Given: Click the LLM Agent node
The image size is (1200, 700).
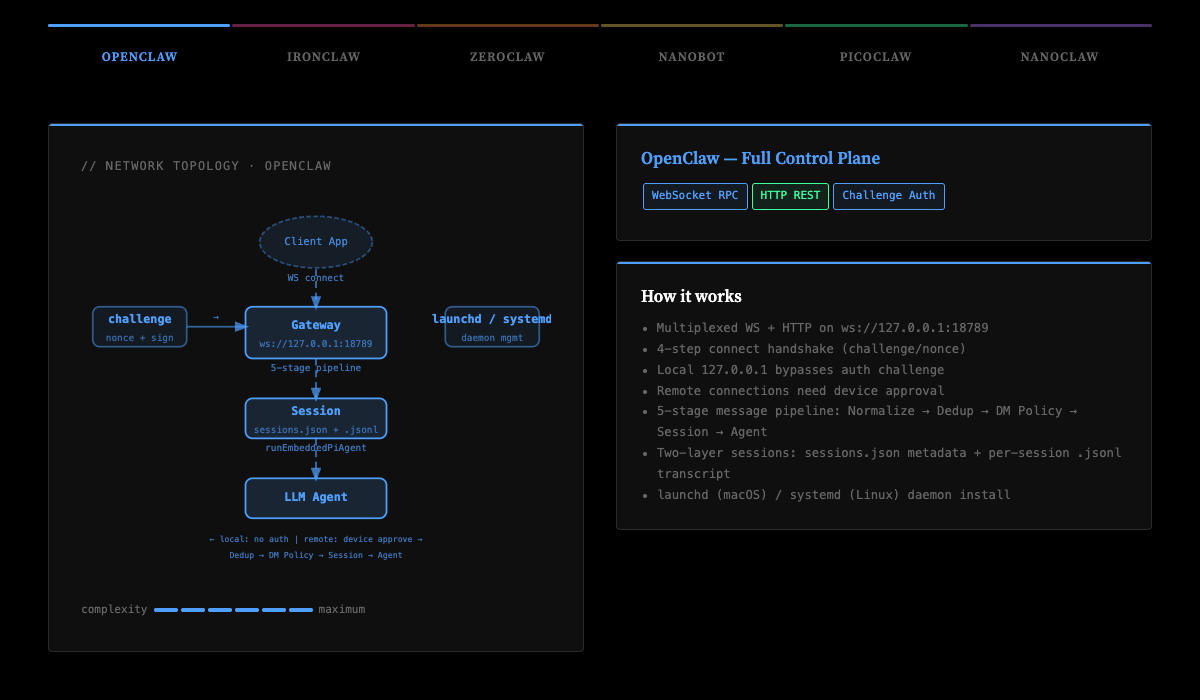Looking at the screenshot, I should 316,497.
